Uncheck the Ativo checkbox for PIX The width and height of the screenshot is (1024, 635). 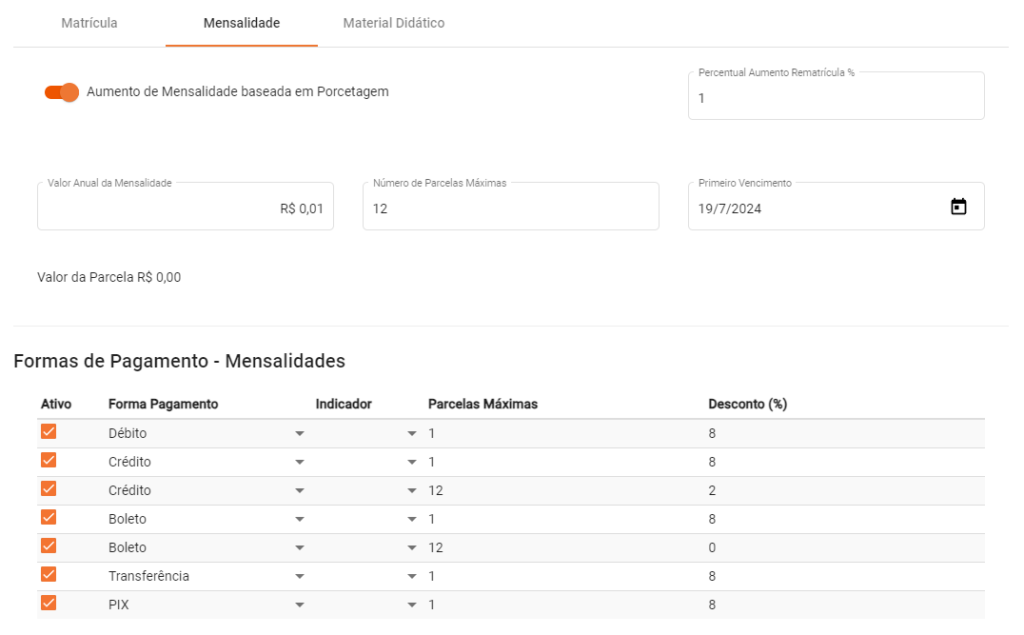pos(48,603)
